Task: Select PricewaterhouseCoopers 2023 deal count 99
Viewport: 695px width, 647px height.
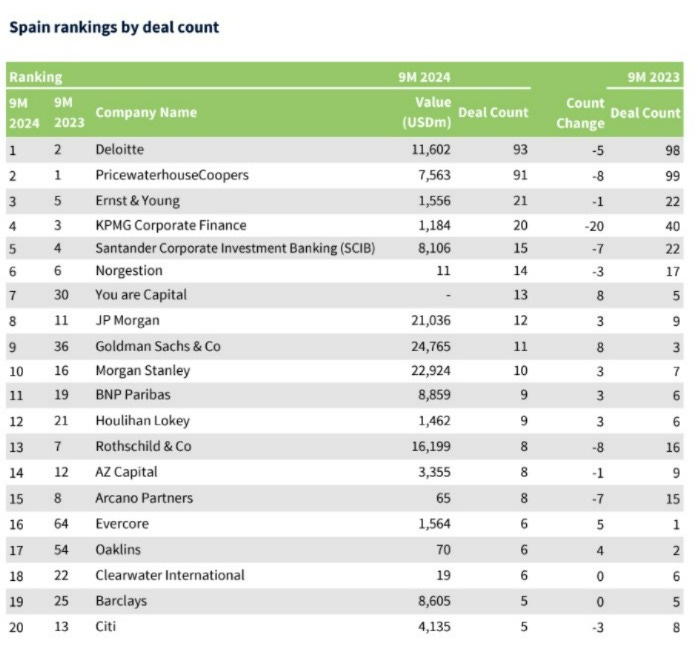Action: tap(672, 176)
